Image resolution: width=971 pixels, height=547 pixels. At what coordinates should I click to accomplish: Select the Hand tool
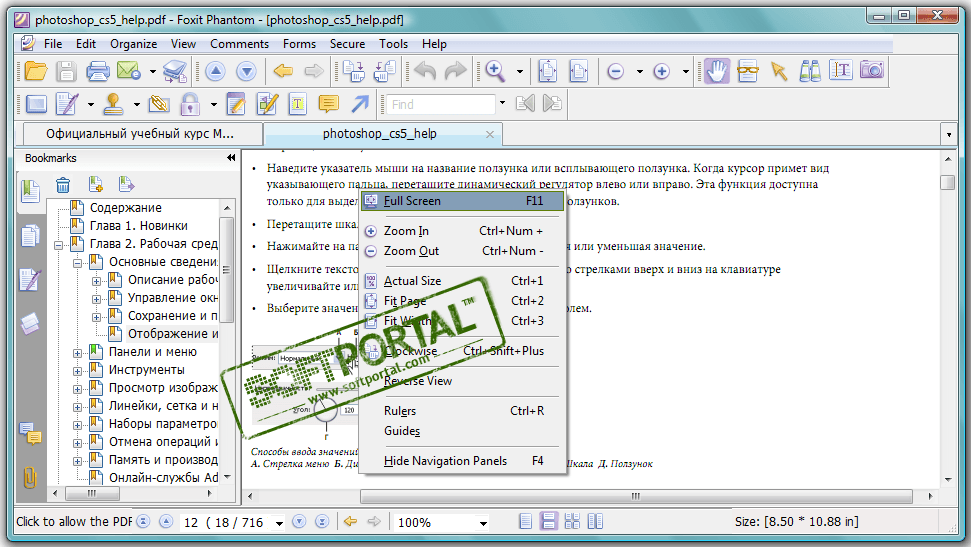(716, 71)
